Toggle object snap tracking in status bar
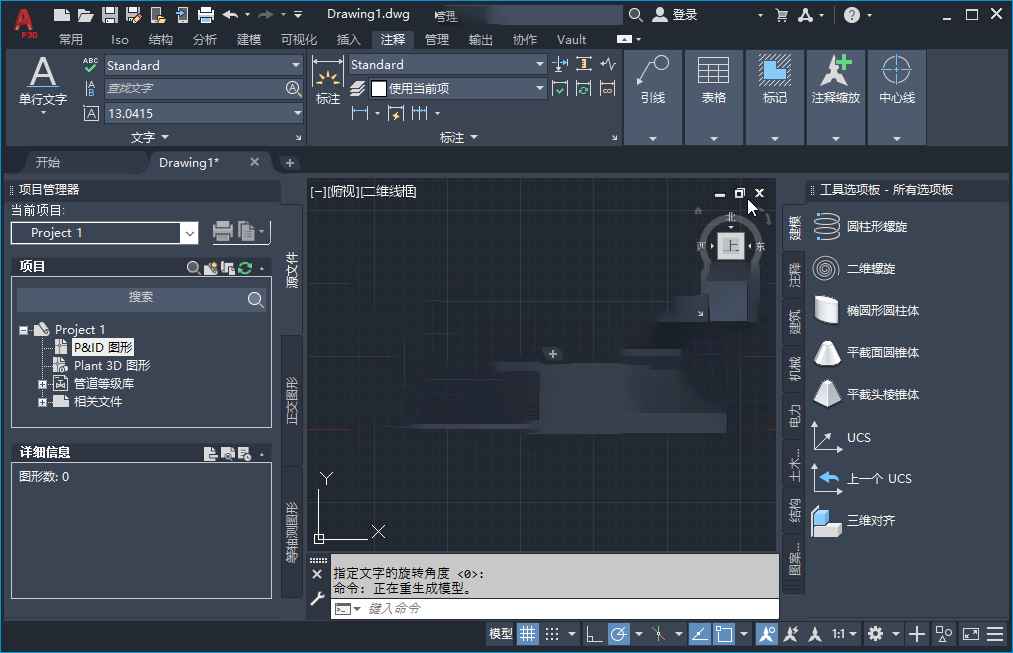This screenshot has height=653, width=1013. (699, 634)
